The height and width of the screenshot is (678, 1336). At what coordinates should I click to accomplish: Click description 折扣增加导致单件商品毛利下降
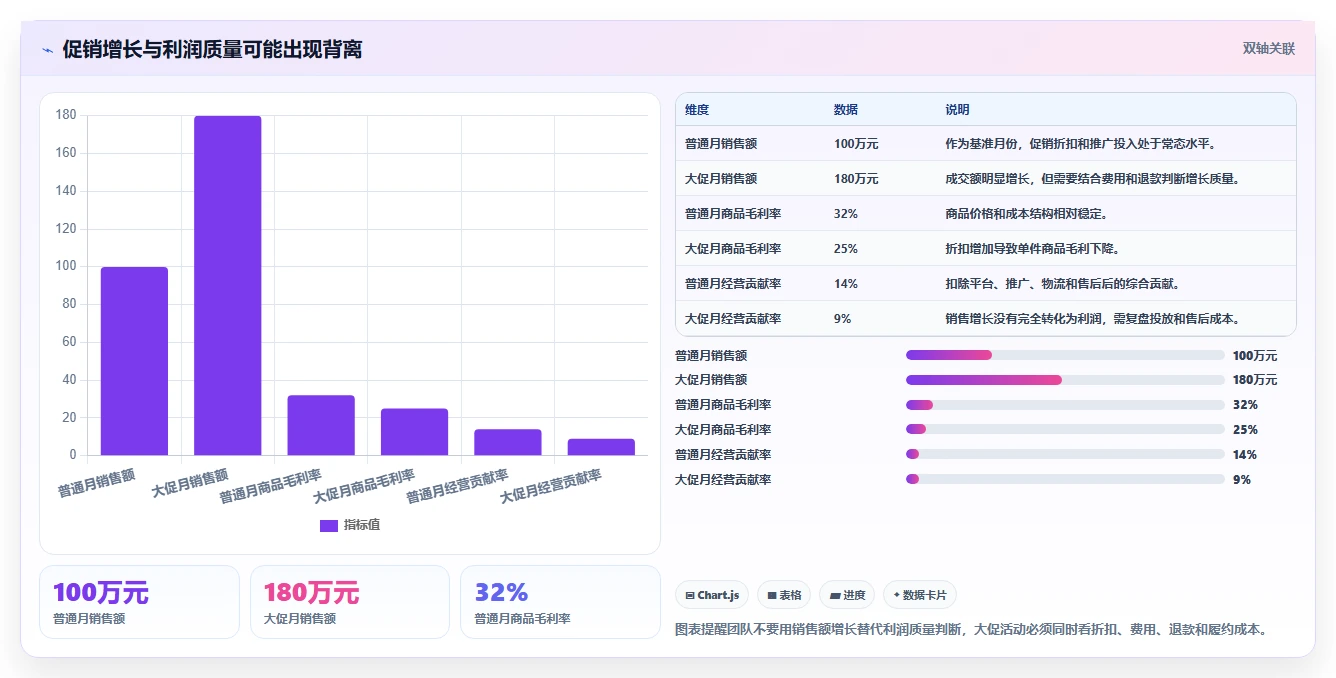pos(1036,249)
